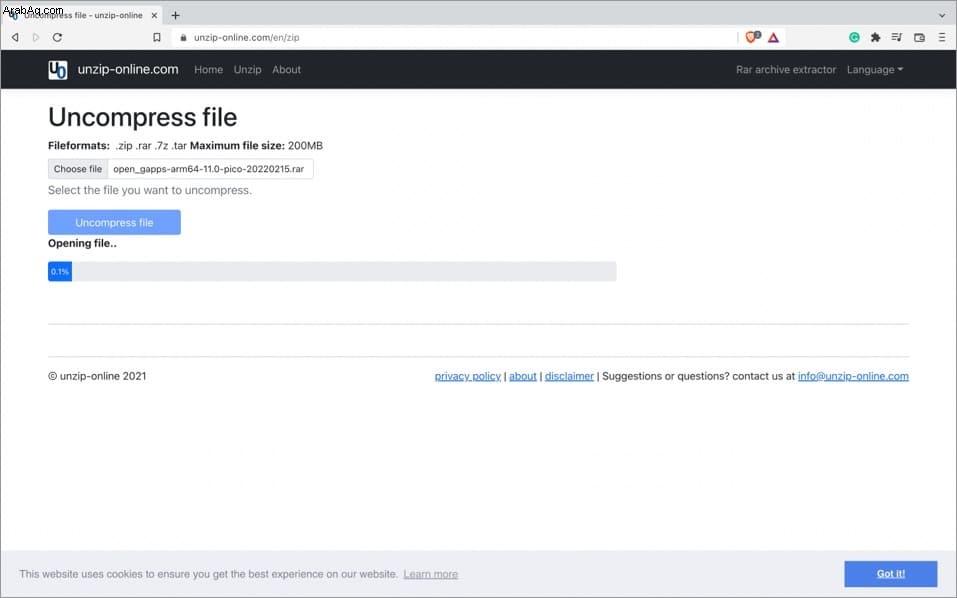This screenshot has height=598, width=957.
Task: Open the About nav item
Action: [x=286, y=70]
